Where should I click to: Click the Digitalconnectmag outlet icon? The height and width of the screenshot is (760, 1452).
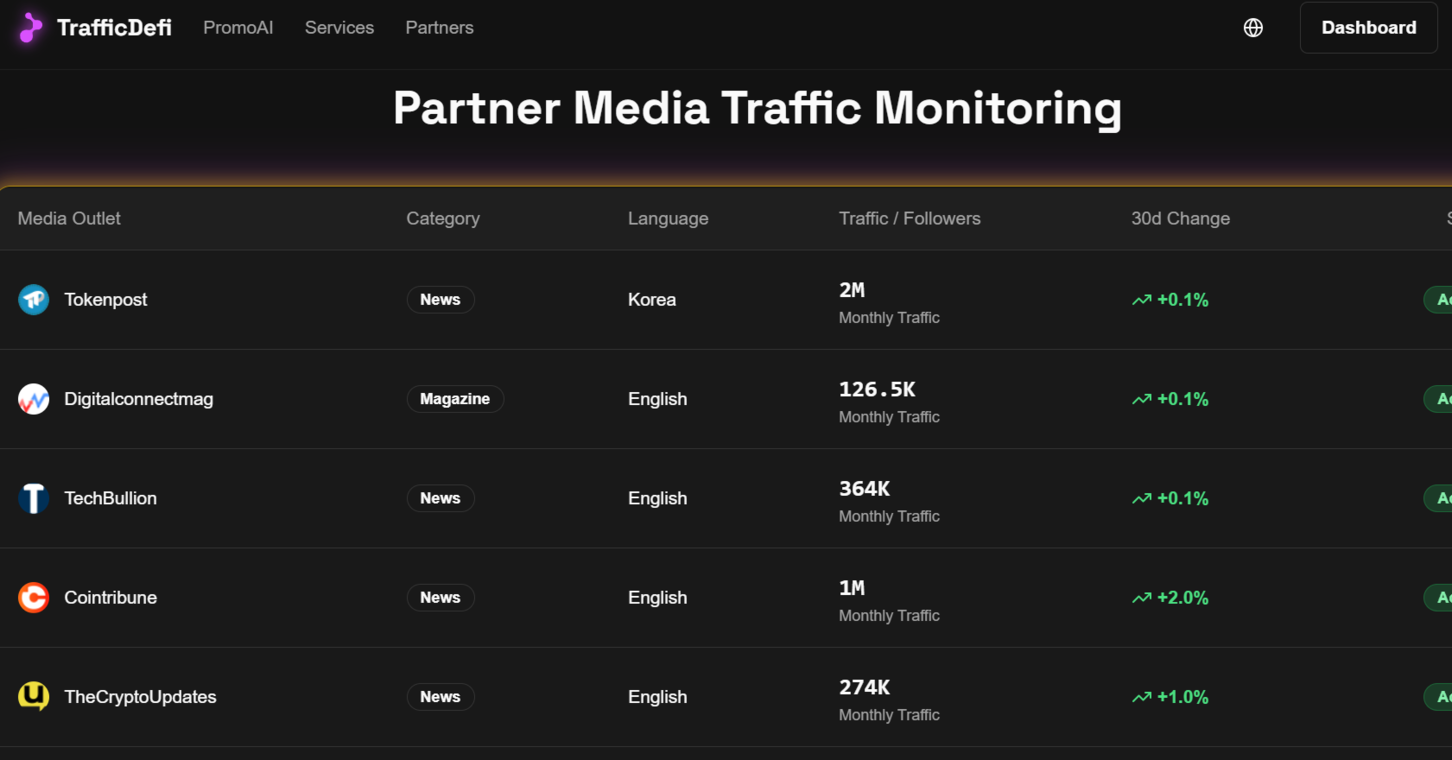point(33,398)
